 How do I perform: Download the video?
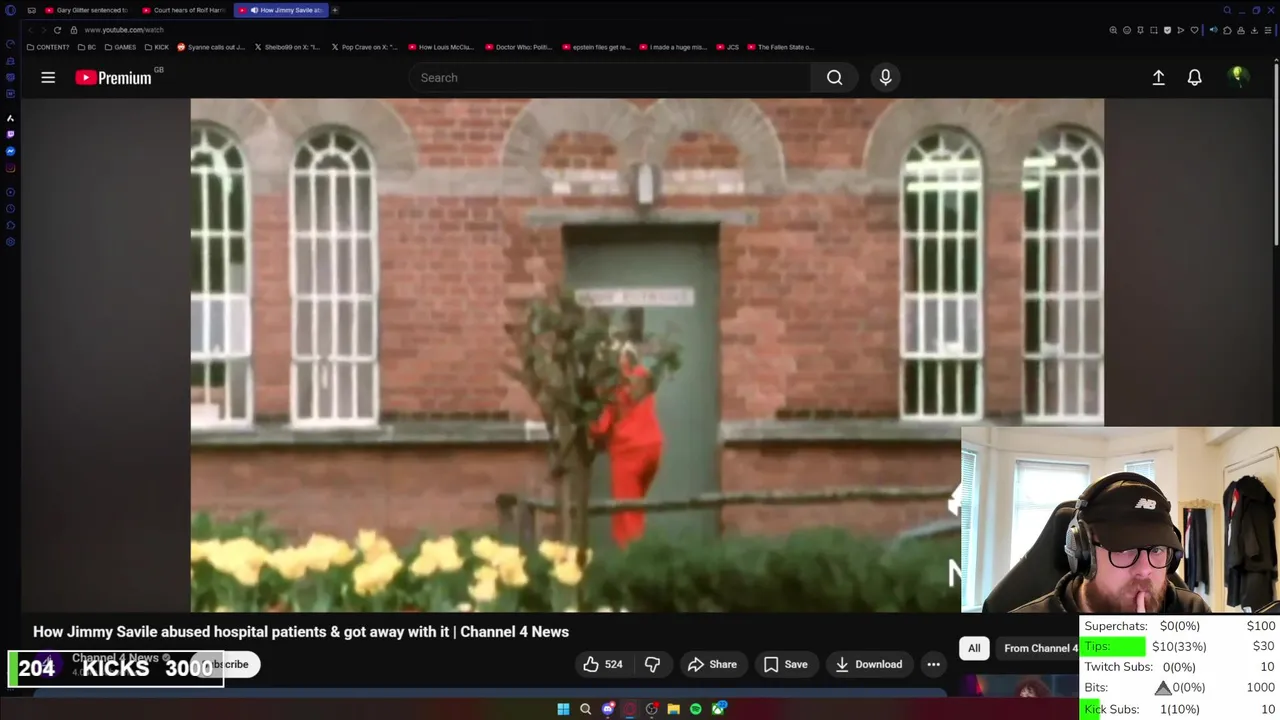(868, 664)
